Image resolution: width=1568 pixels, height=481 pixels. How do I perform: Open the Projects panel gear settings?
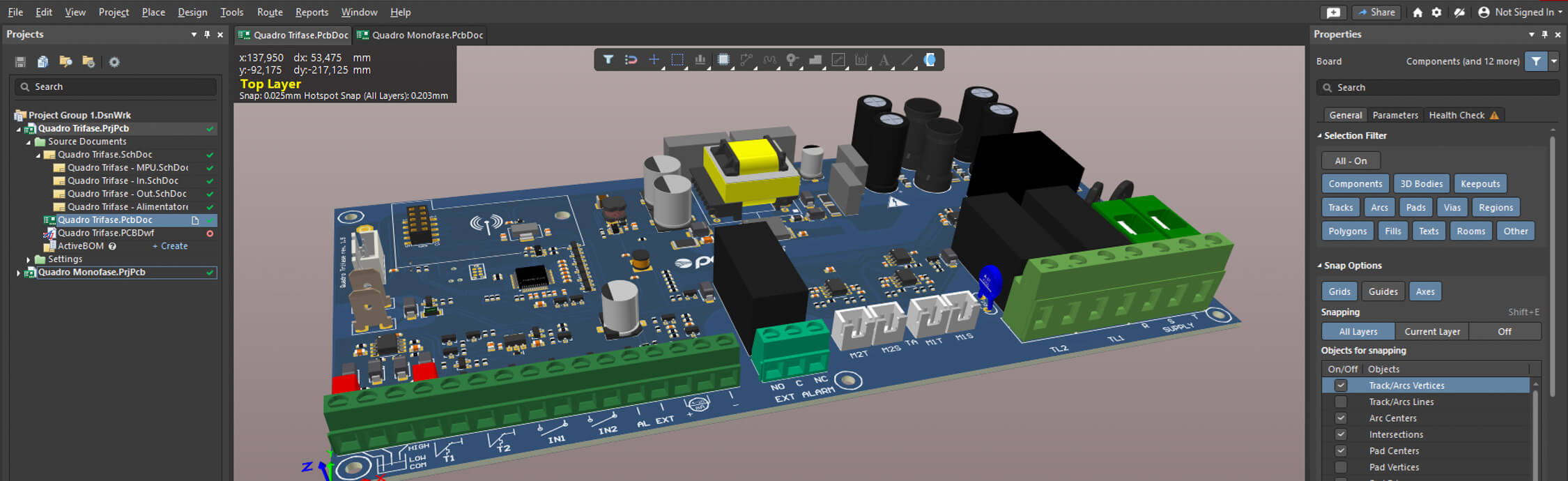[114, 62]
